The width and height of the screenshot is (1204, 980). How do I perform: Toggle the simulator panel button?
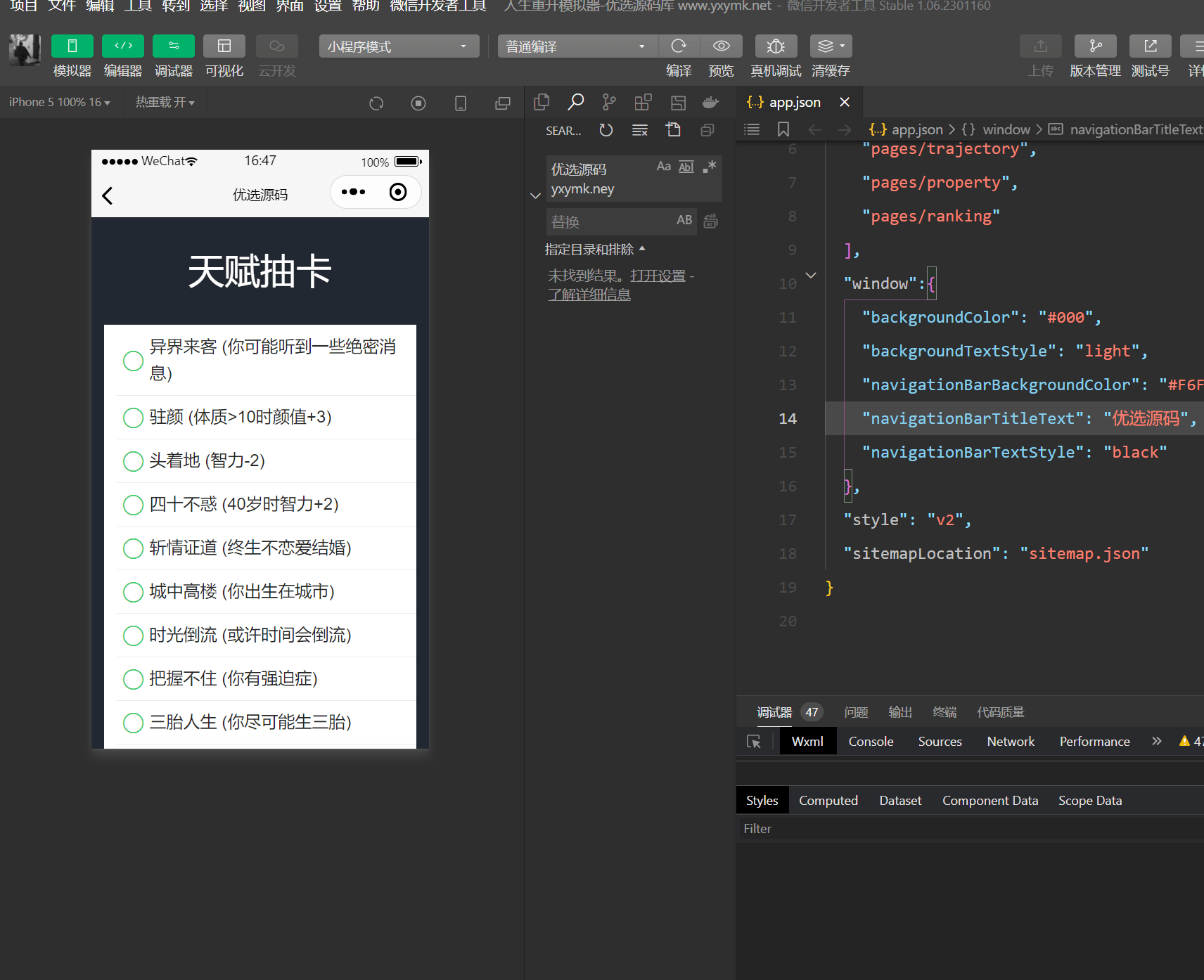[x=72, y=46]
